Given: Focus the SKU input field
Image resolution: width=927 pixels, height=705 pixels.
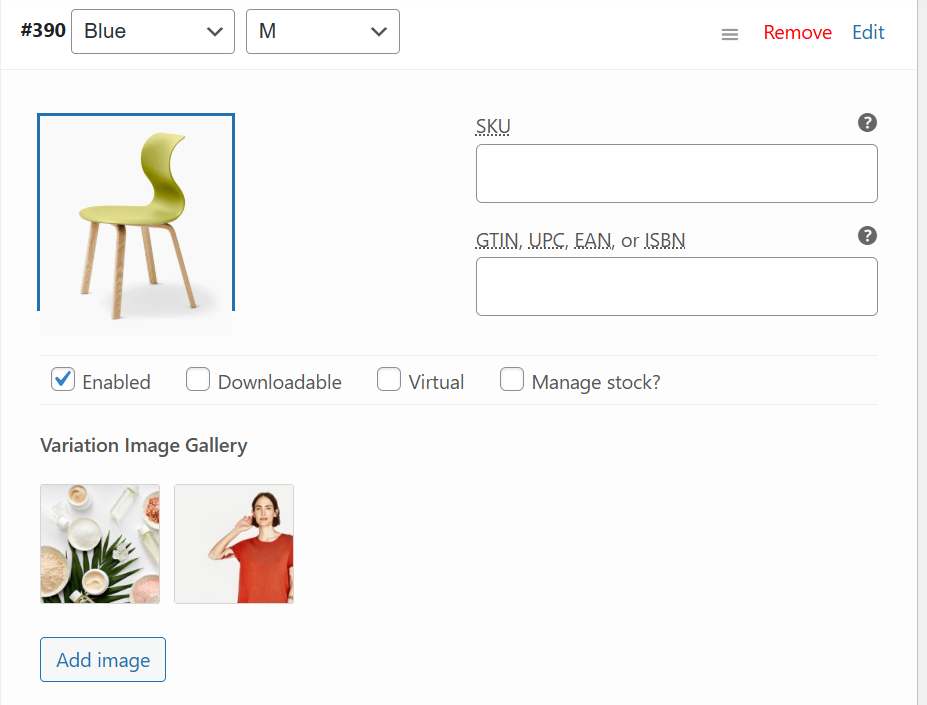Looking at the screenshot, I should pyautogui.click(x=676, y=173).
